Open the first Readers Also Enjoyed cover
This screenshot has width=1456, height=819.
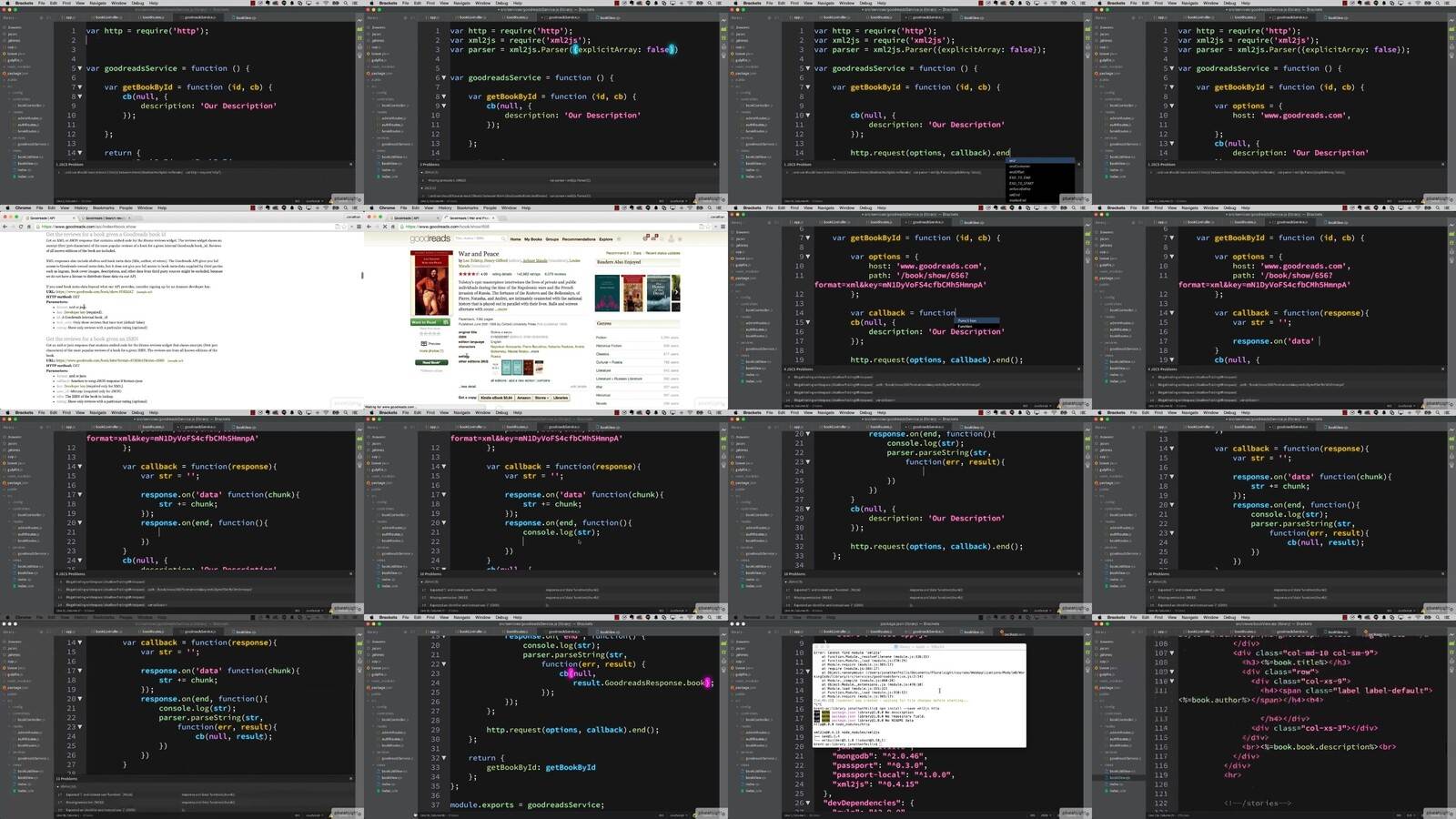pos(606,293)
